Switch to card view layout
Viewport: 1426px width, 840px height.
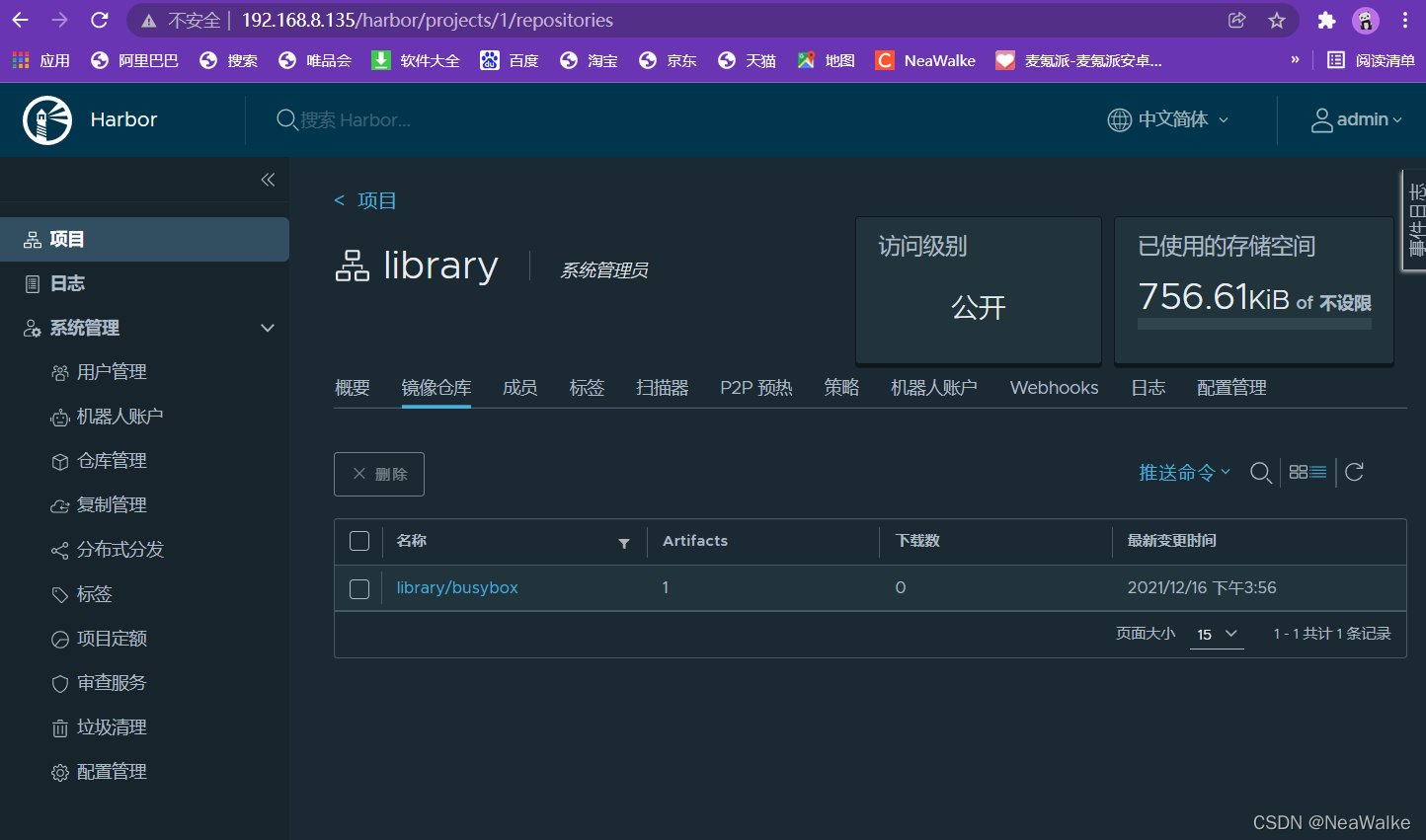(x=1299, y=472)
